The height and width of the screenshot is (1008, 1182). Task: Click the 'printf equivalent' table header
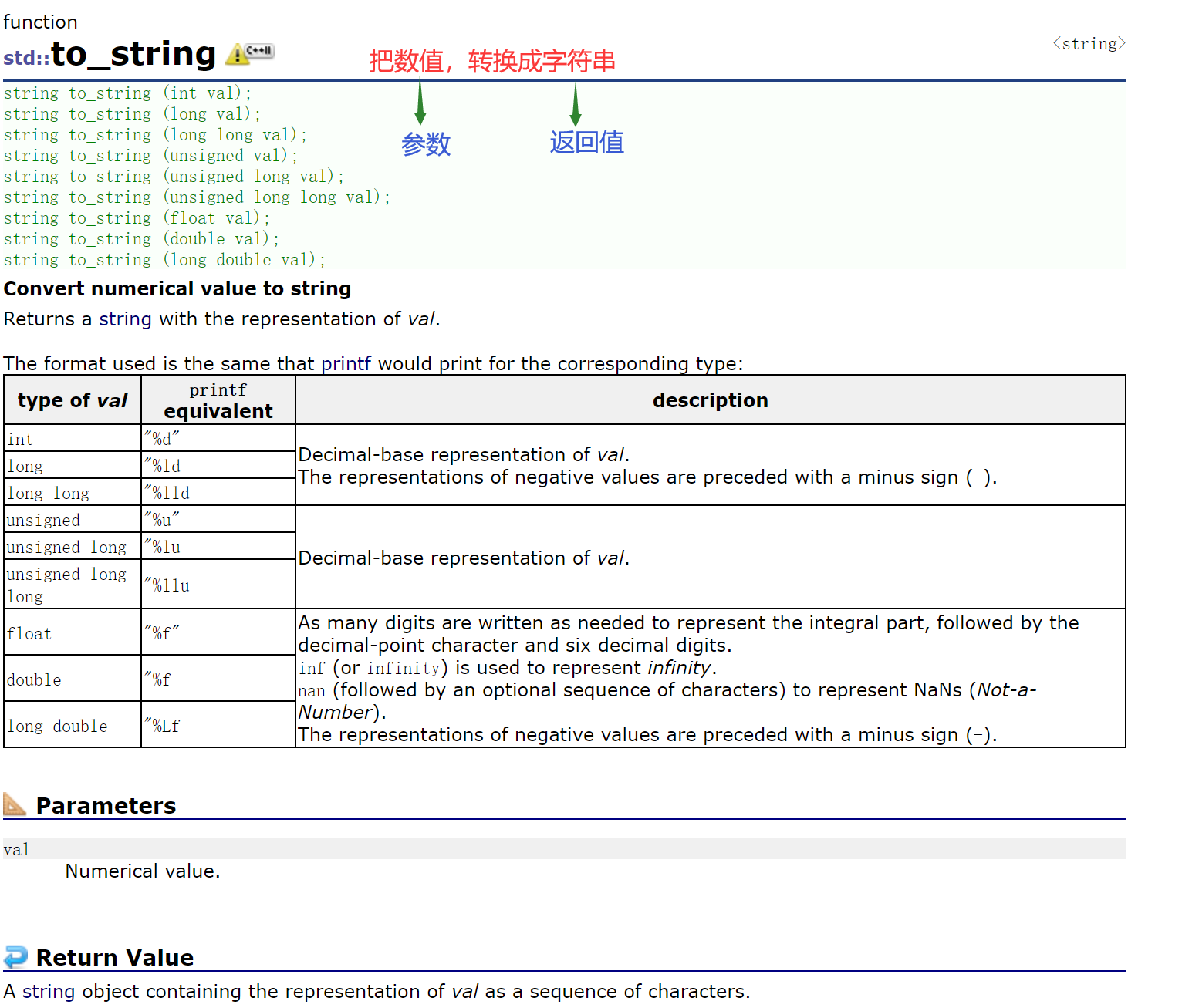coord(218,400)
